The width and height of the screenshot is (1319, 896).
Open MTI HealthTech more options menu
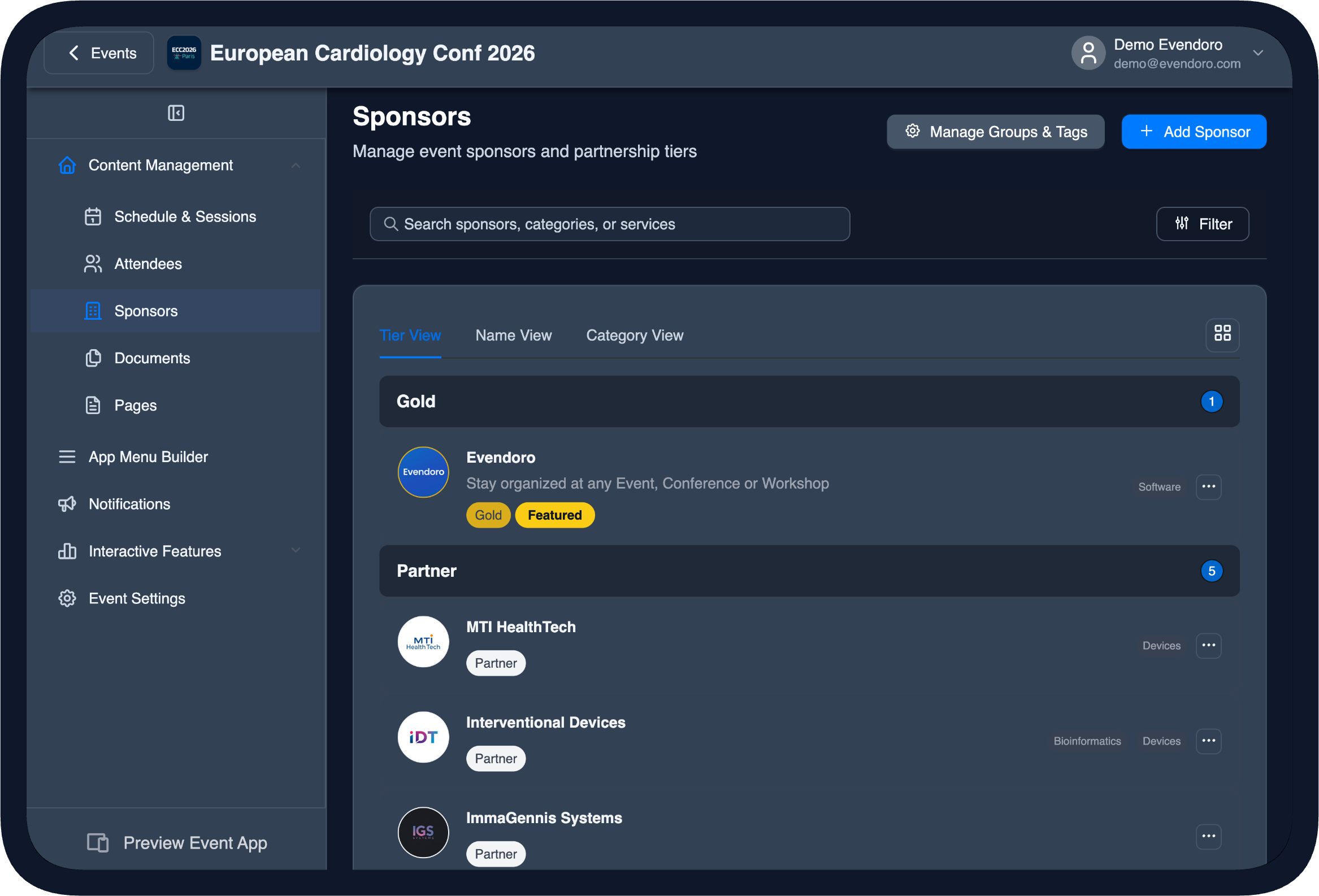click(x=1208, y=646)
